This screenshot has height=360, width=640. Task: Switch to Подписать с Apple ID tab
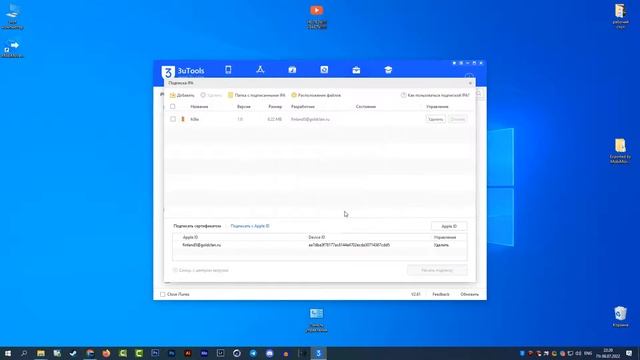point(250,226)
